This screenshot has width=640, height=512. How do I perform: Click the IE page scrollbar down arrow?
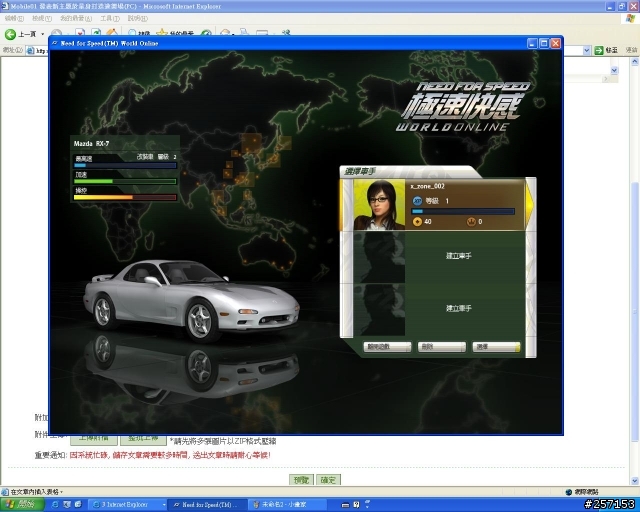pyautogui.click(x=635, y=480)
